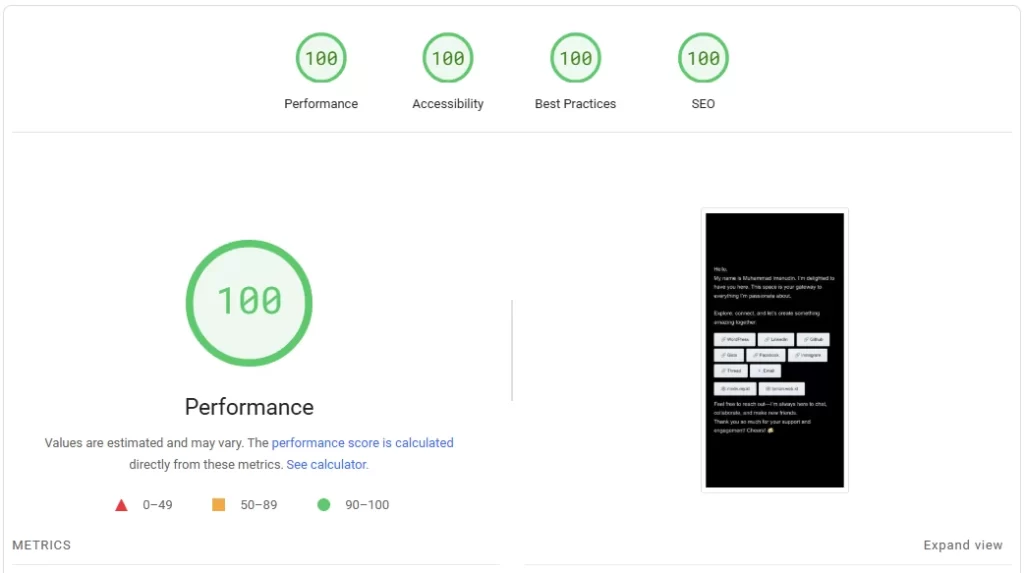Open the 'See calculator.' link
The height and width of the screenshot is (573, 1024).
pyautogui.click(x=327, y=465)
